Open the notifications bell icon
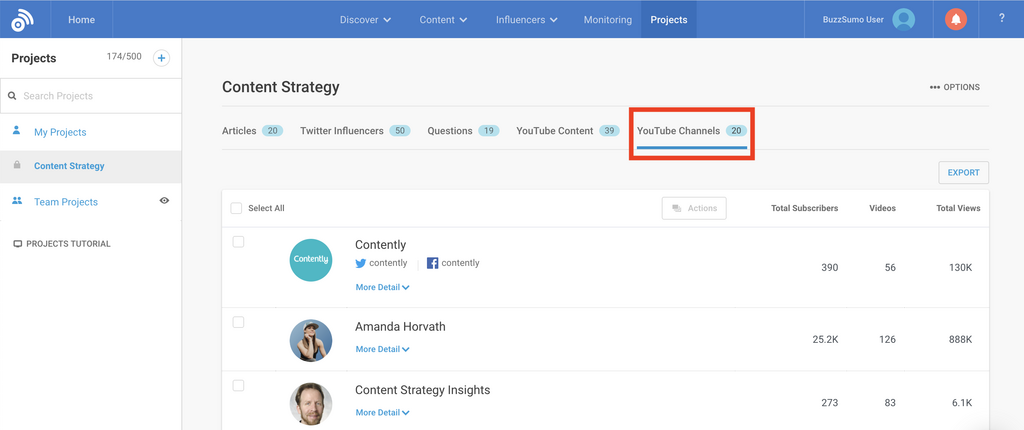The image size is (1024, 430). [956, 20]
